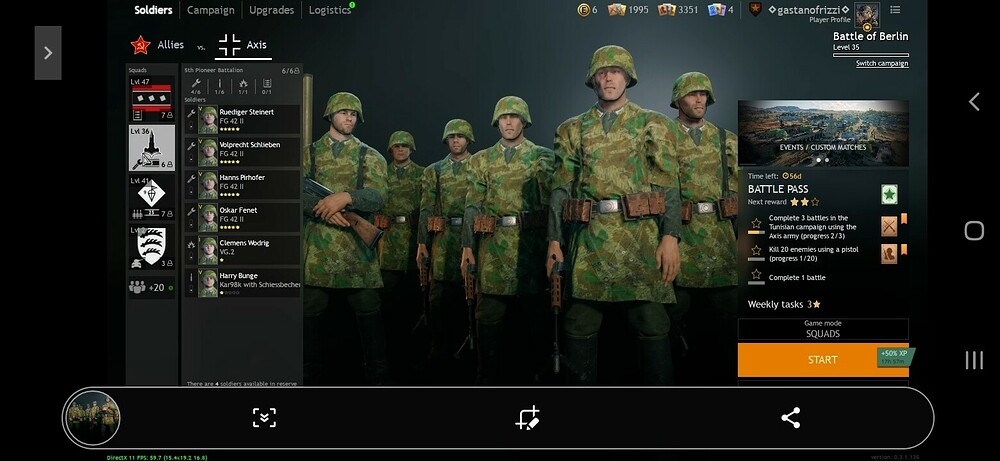The height and width of the screenshot is (461, 1000).
Task: Open the Battle Pass green star reward
Action: pyautogui.click(x=889, y=194)
